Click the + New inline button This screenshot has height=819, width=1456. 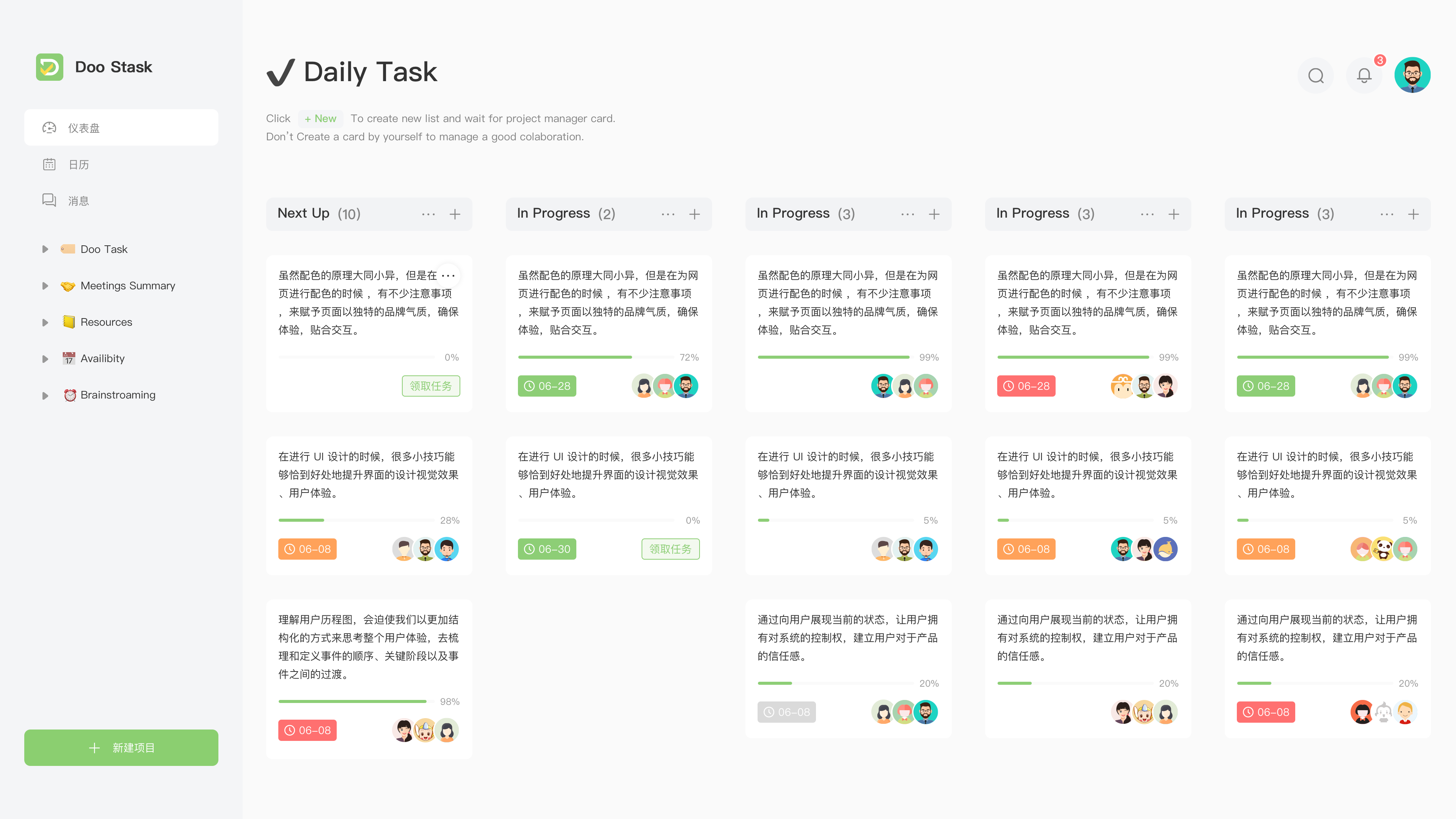tap(320, 119)
